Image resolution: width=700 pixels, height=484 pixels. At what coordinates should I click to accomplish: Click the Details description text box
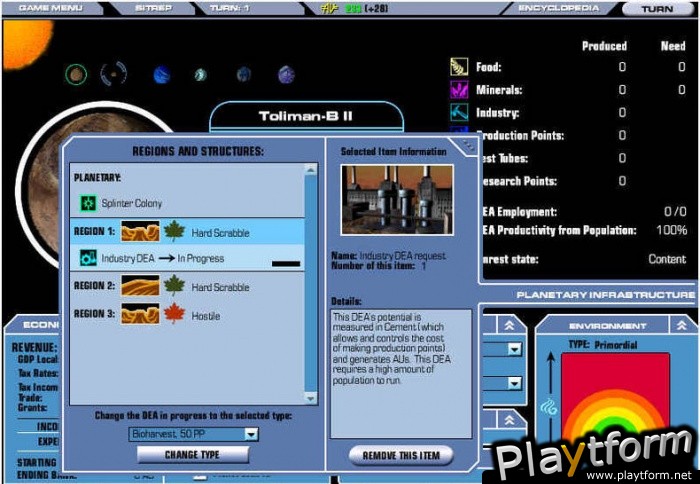[401, 373]
